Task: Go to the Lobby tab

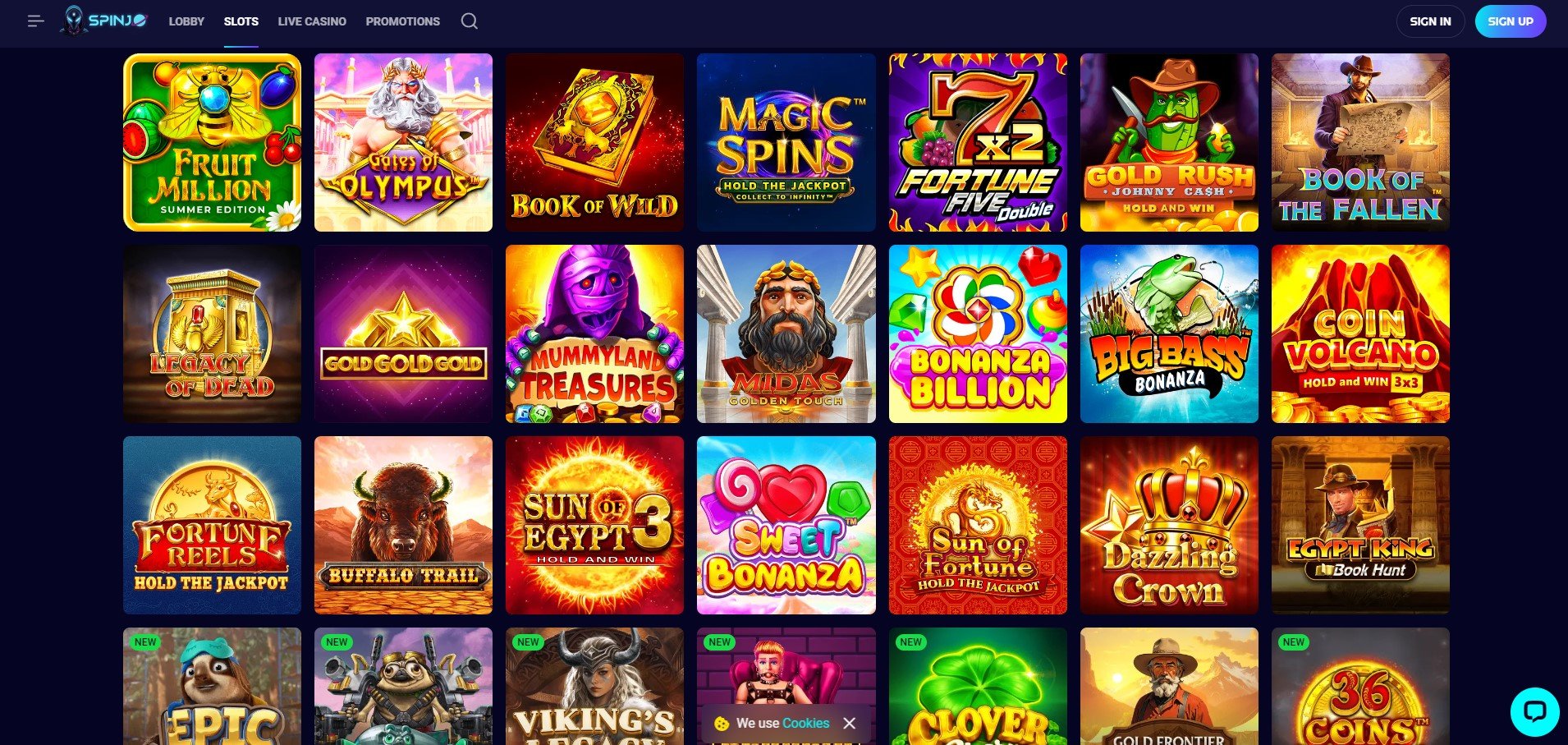Action: click(x=186, y=21)
